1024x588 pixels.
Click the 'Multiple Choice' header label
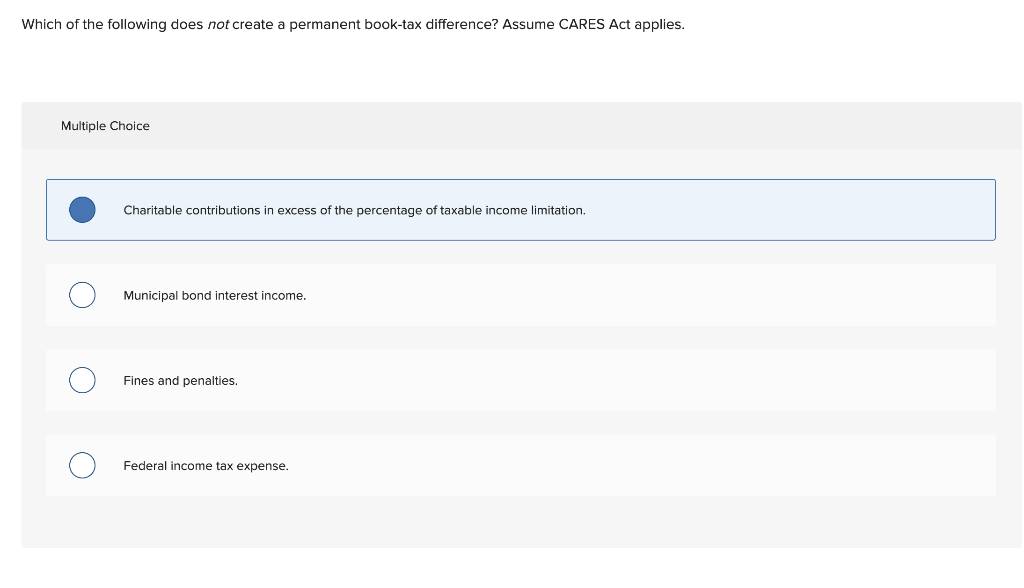click(105, 126)
